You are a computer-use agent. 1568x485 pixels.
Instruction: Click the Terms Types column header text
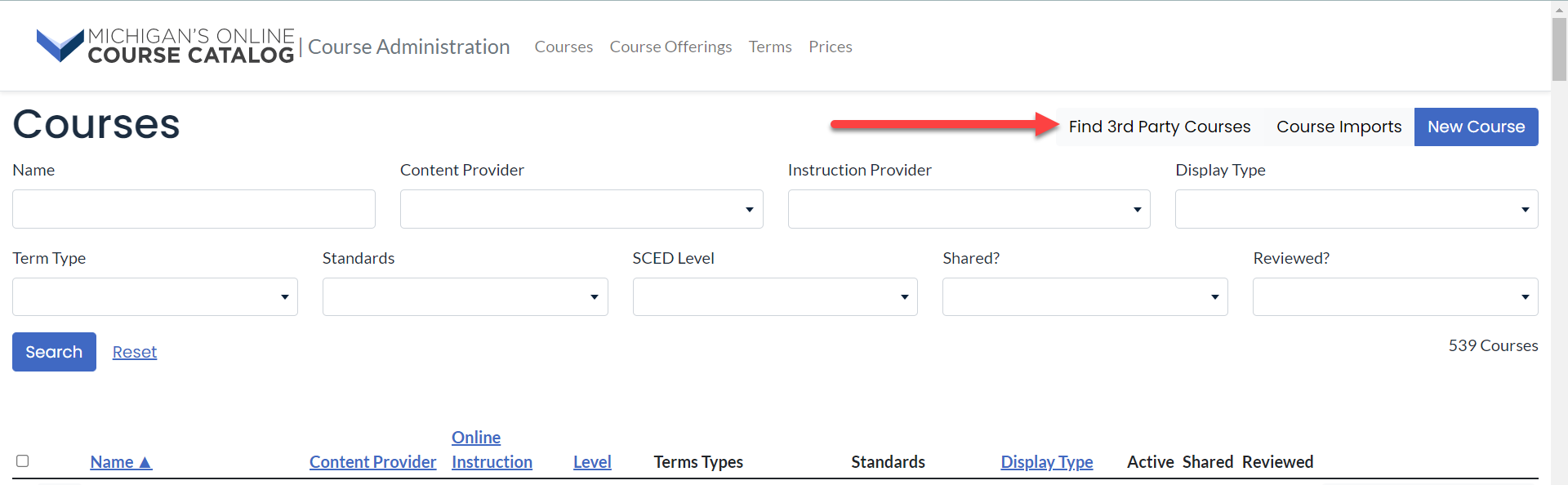[x=698, y=462]
